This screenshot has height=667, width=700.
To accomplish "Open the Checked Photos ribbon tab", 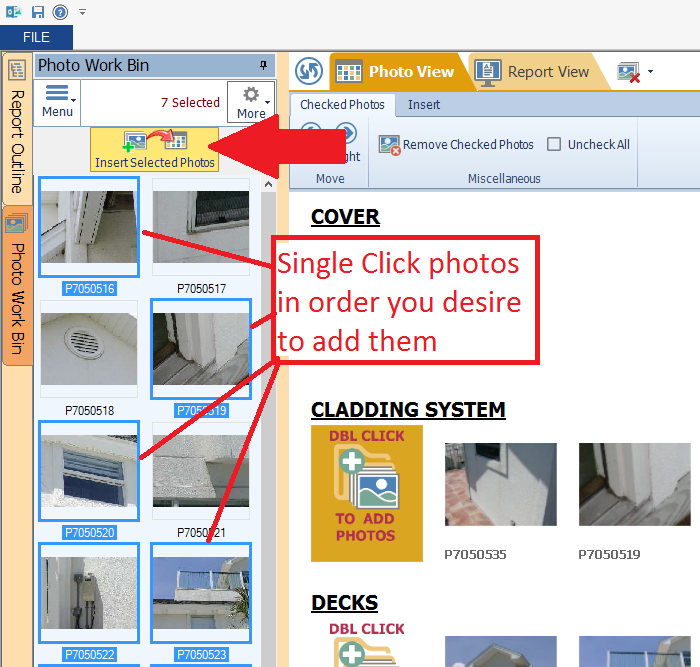I will pyautogui.click(x=342, y=104).
